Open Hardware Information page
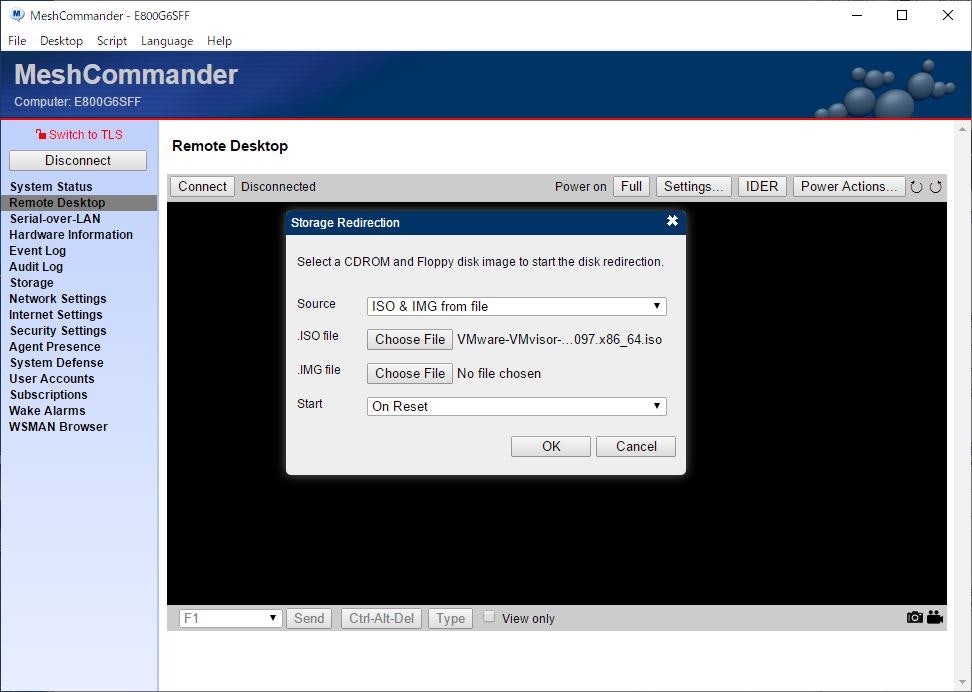Image resolution: width=972 pixels, height=692 pixels. coord(71,235)
